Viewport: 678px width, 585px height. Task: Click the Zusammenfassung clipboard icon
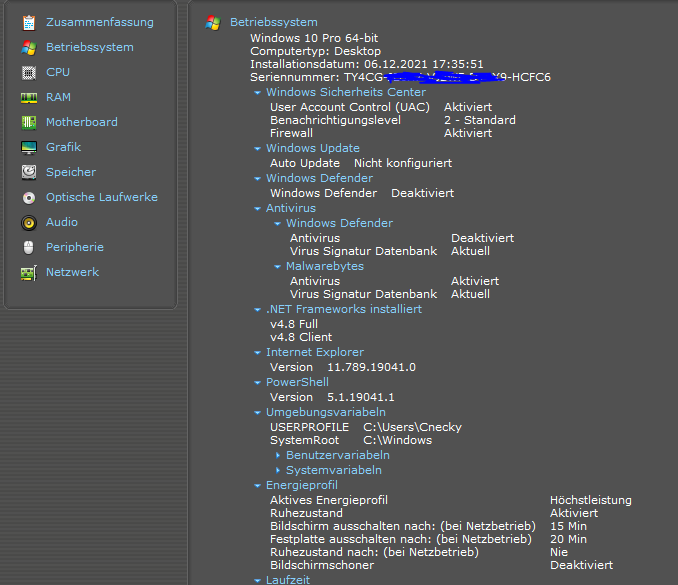29,22
